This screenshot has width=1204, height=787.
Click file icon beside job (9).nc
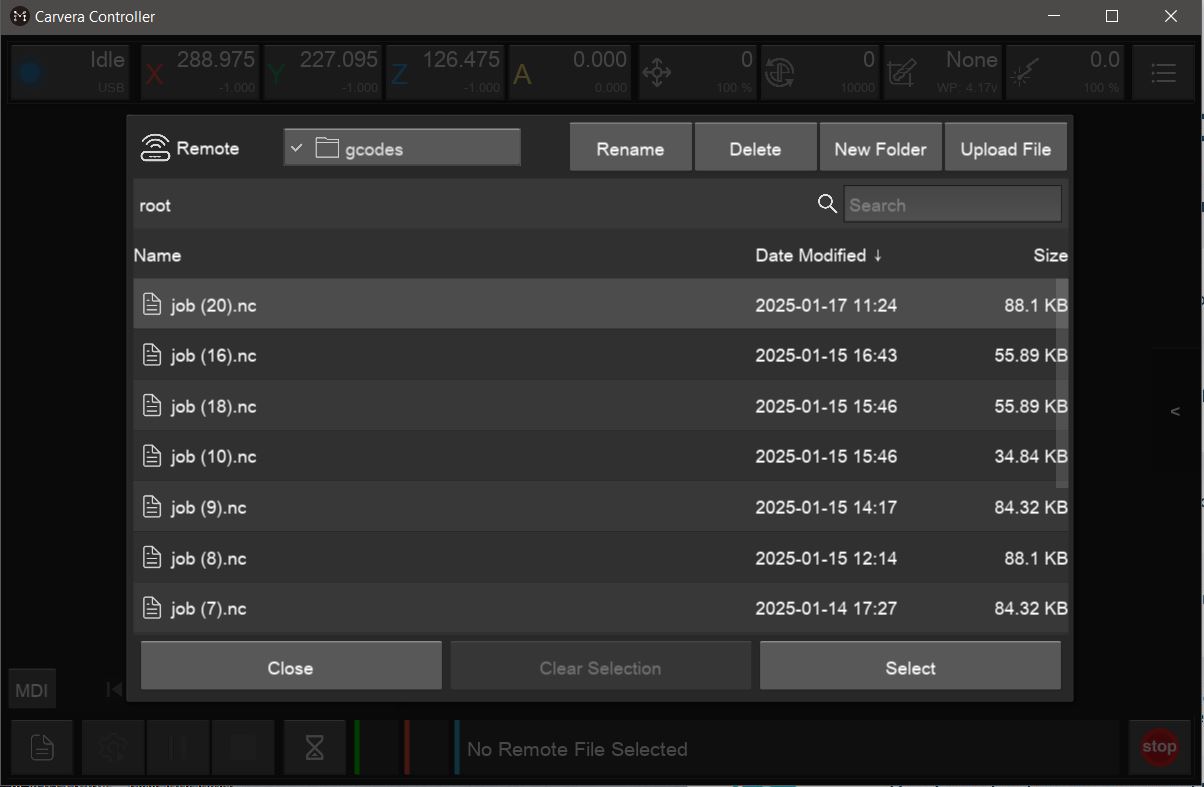pos(152,506)
